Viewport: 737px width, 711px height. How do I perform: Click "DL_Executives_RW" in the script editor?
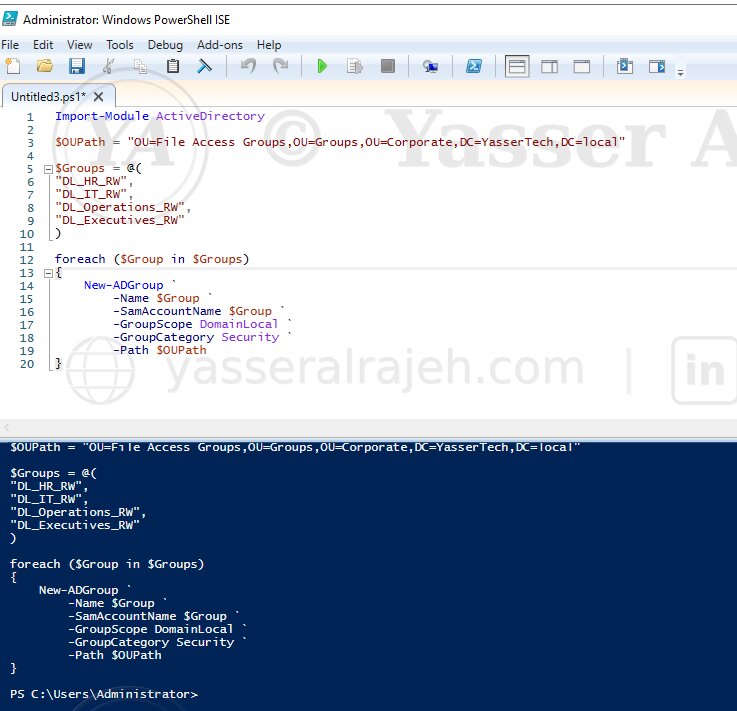(119, 220)
